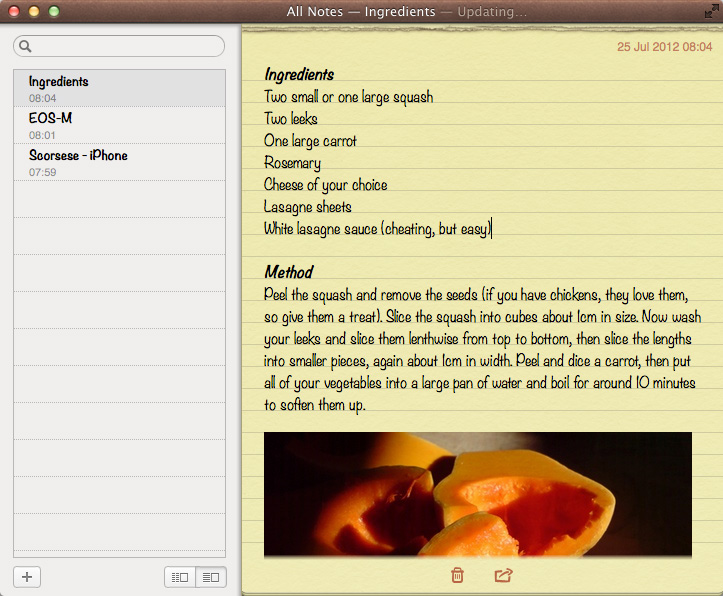Click the 'Lasagne sheets' line
Viewport: 723px width, 596px height.
pyautogui.click(x=307, y=207)
